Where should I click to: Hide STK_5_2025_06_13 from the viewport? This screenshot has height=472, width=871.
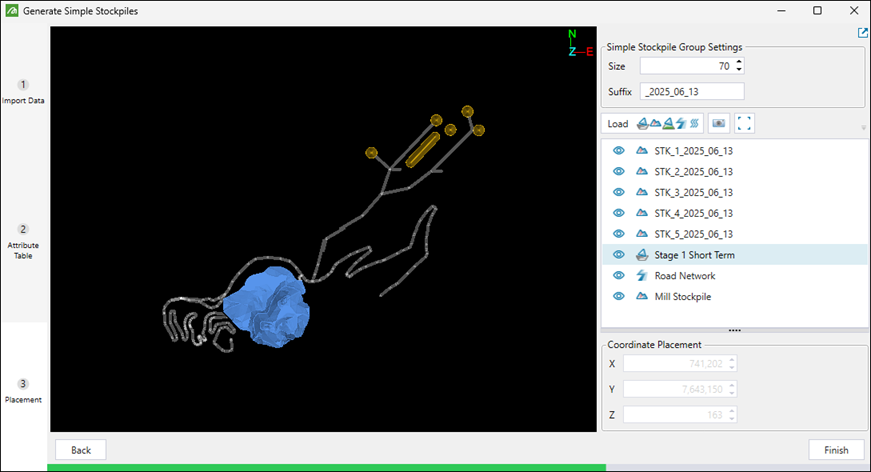pyautogui.click(x=619, y=234)
